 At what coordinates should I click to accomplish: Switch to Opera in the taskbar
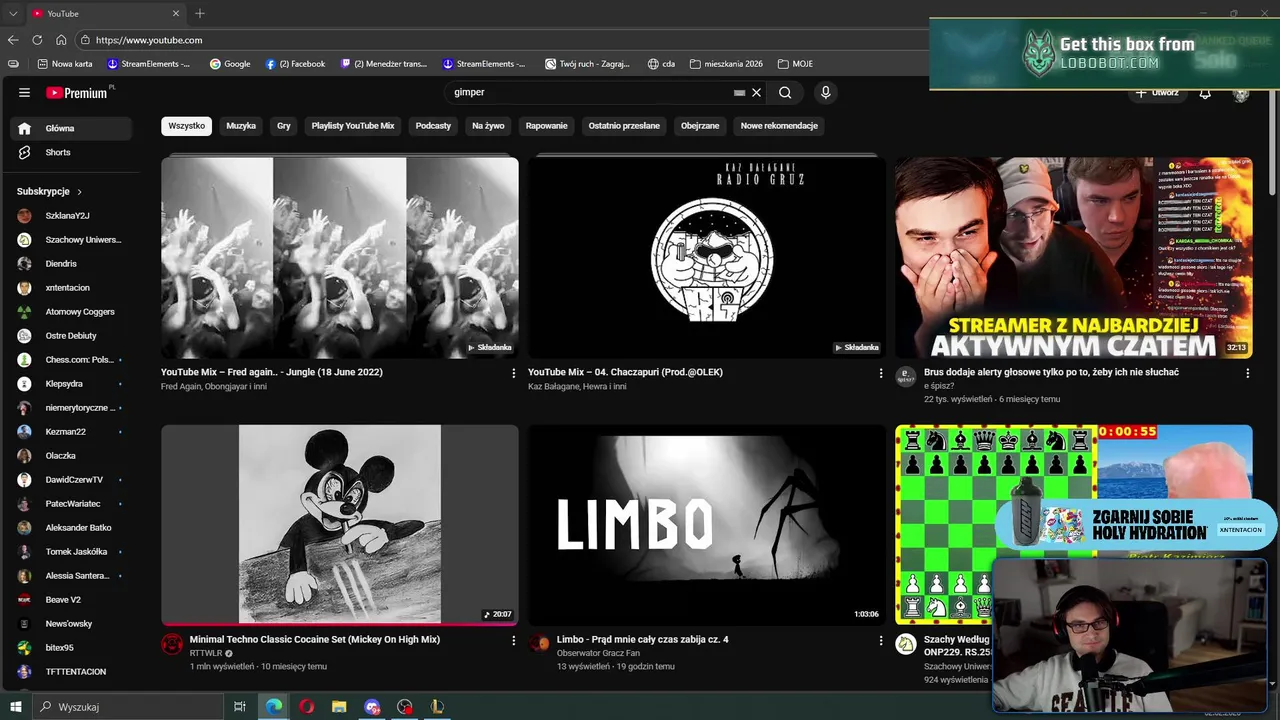click(x=306, y=707)
